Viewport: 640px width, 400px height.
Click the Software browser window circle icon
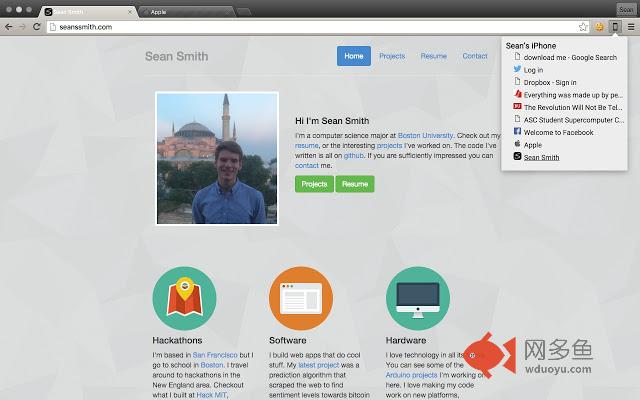[x=301, y=298]
